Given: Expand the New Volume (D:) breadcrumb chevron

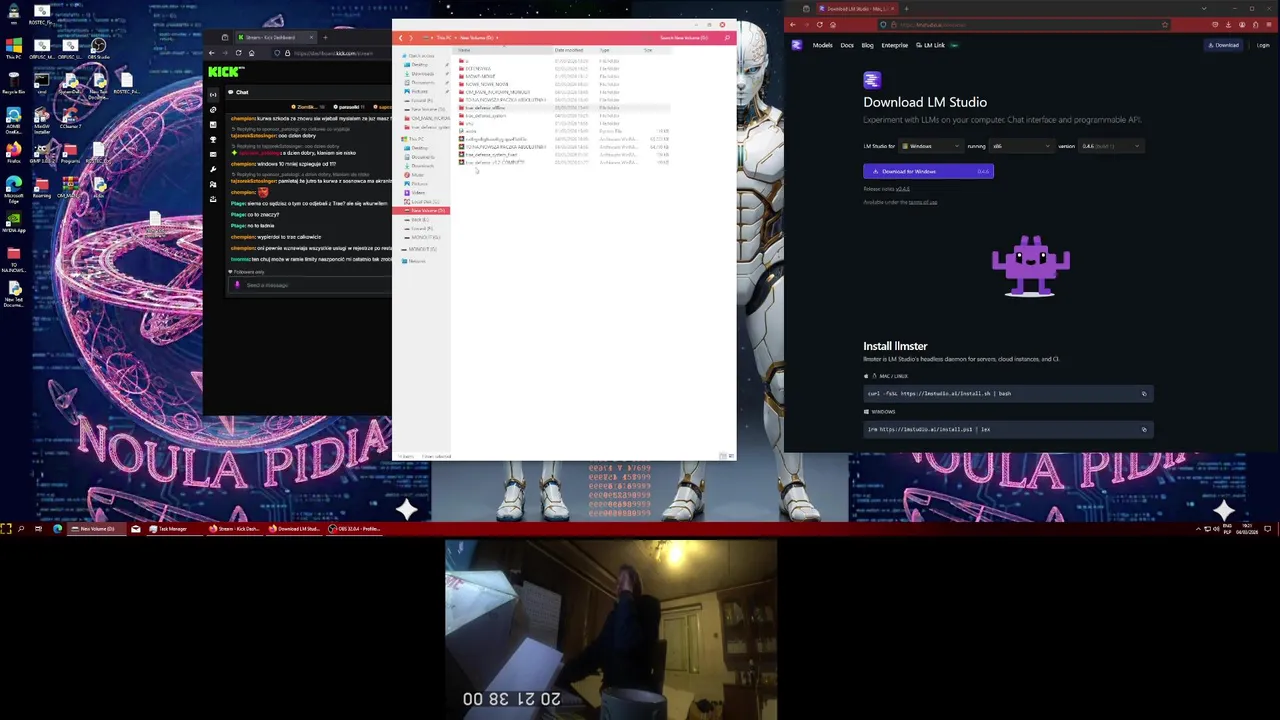Looking at the screenshot, I should tap(497, 38).
